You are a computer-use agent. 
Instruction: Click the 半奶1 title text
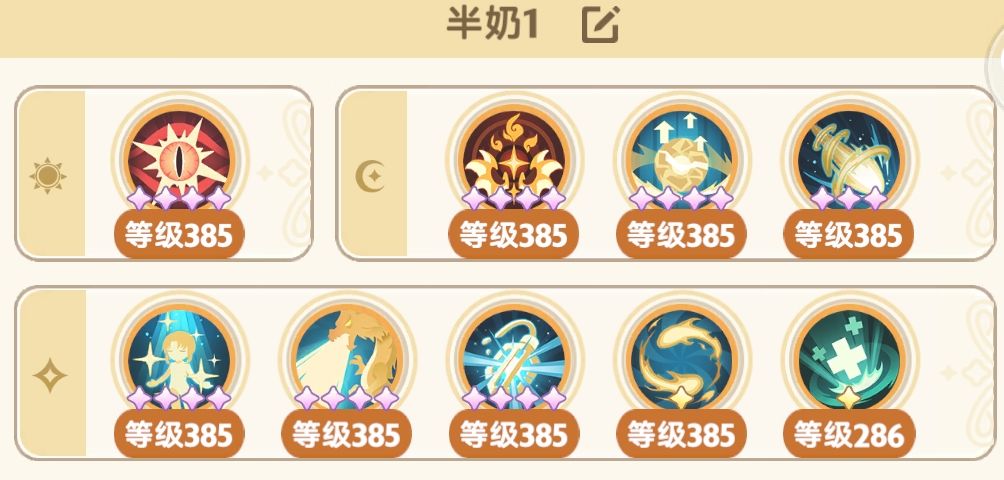[492, 24]
